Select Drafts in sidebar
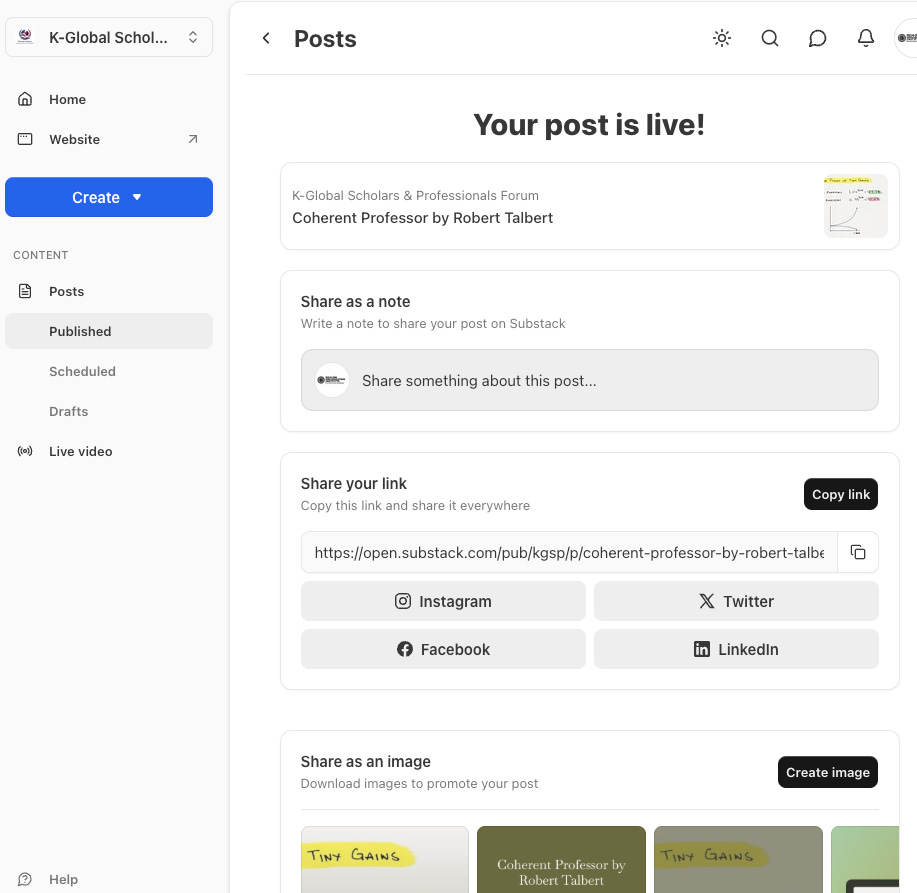The image size is (917, 893). 109,411
